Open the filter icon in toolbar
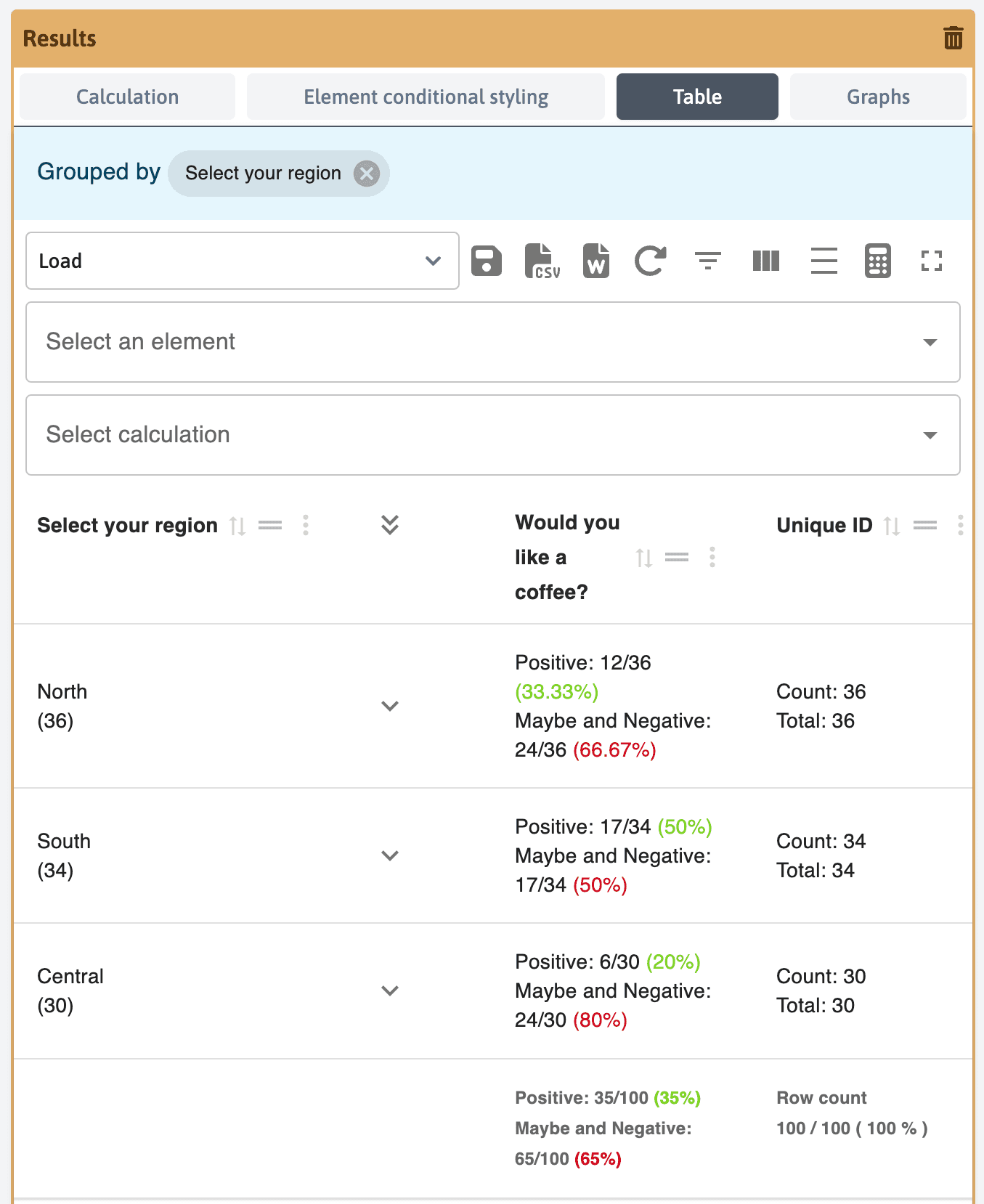 (x=707, y=261)
